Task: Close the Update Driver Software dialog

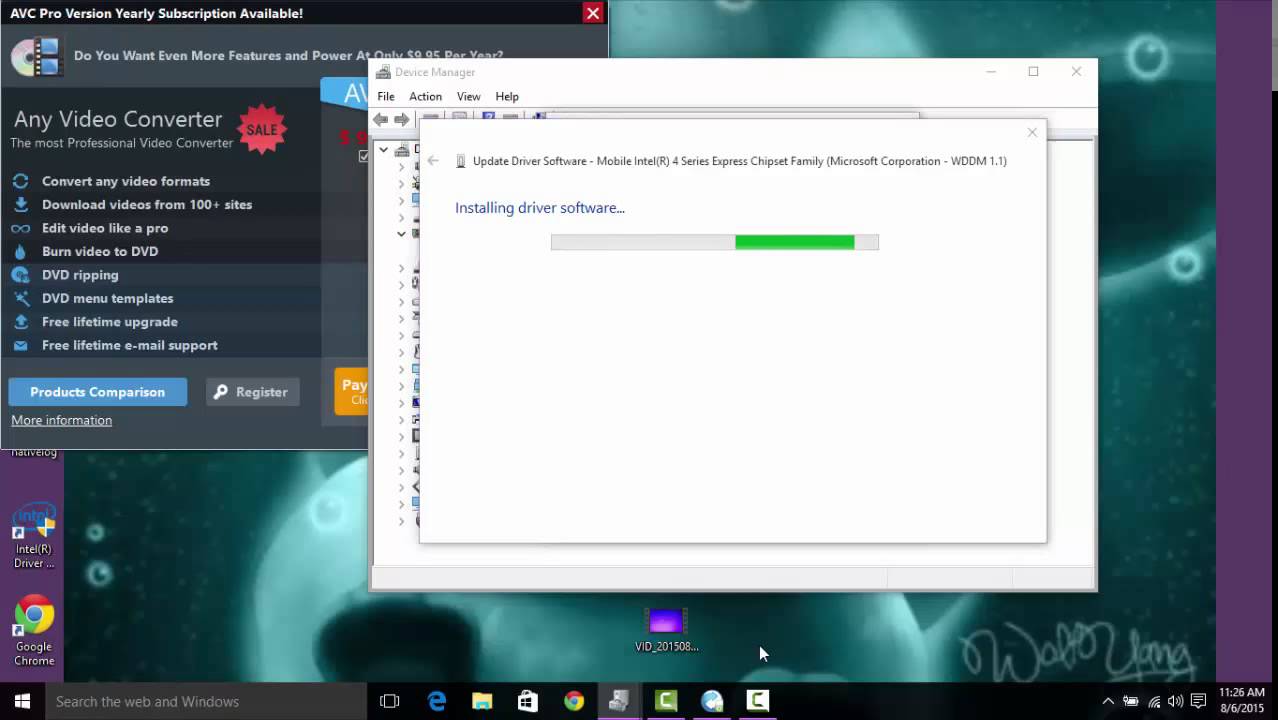Action: coord(1032,132)
